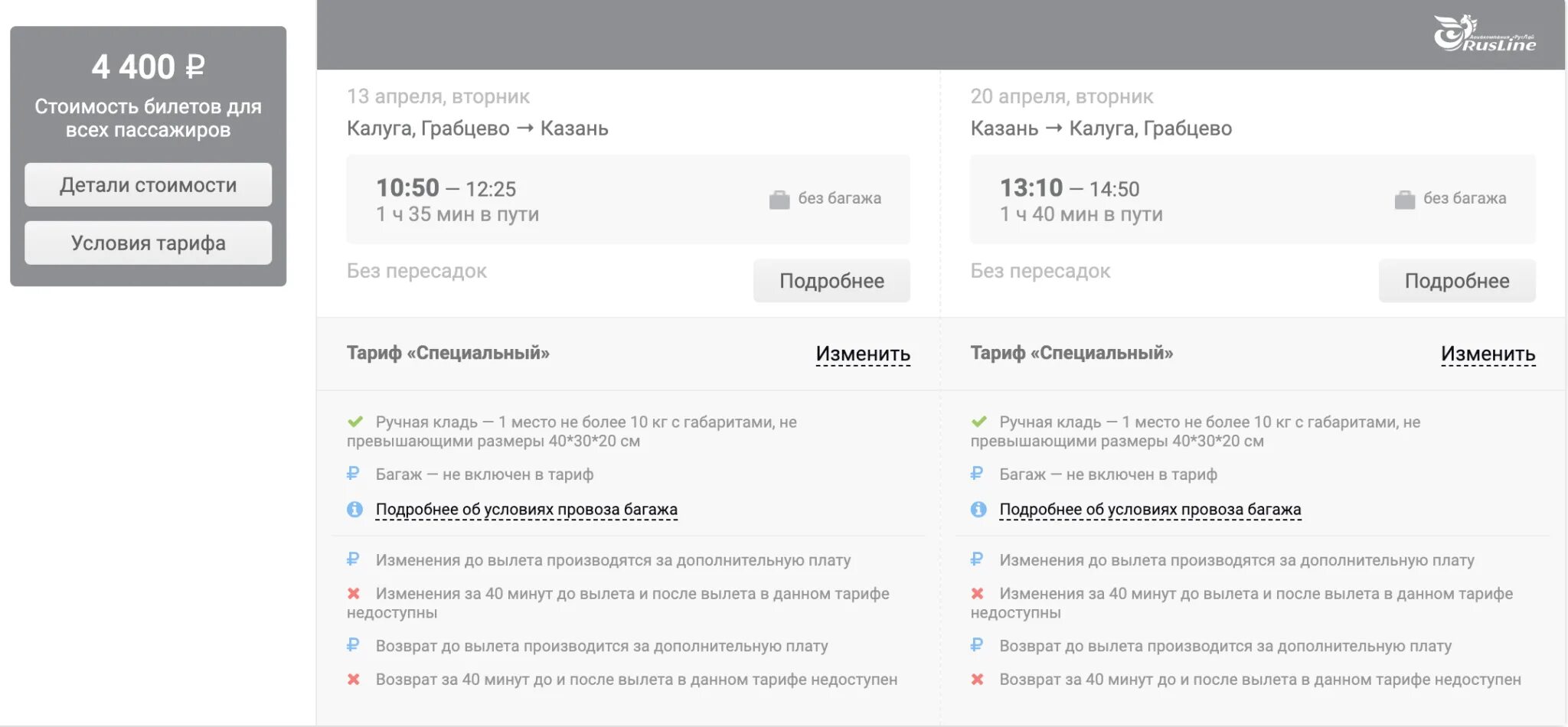Click the '13 апреля, вторник' date
The image size is (1568, 727).
tap(438, 96)
